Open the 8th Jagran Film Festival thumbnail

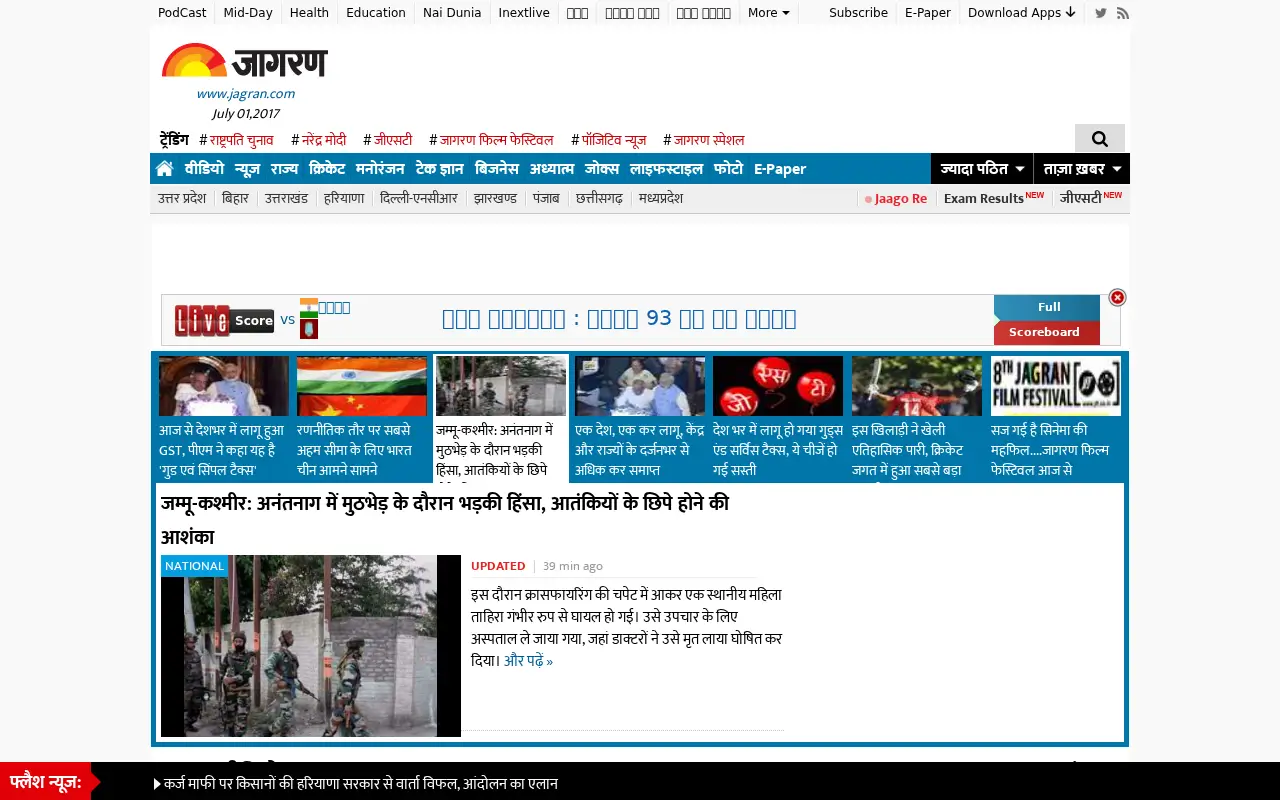pyautogui.click(x=1056, y=386)
